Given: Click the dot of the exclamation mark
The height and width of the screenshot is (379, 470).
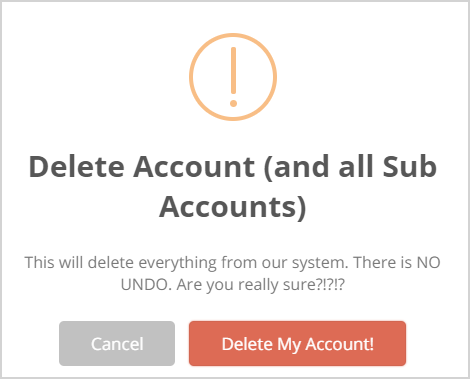Looking at the screenshot, I should (233, 103).
